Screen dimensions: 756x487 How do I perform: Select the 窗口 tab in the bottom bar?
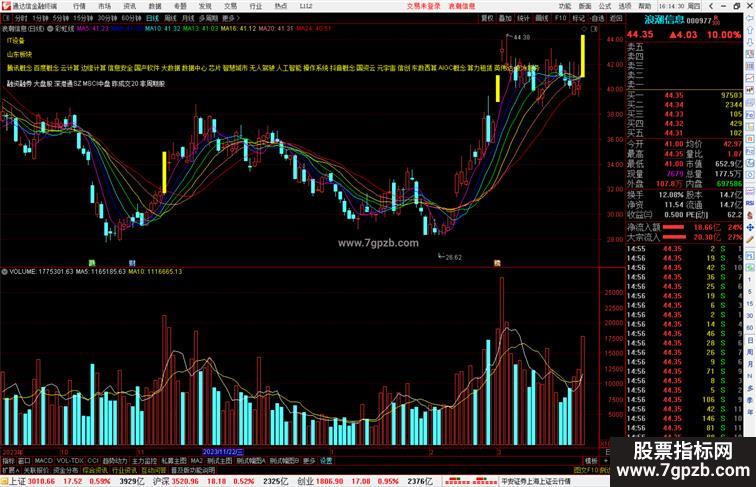(24, 461)
